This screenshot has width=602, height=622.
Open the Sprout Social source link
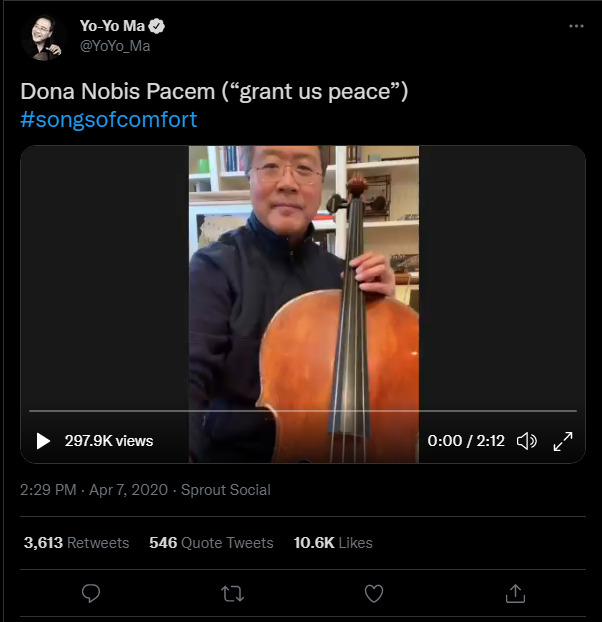click(x=225, y=490)
